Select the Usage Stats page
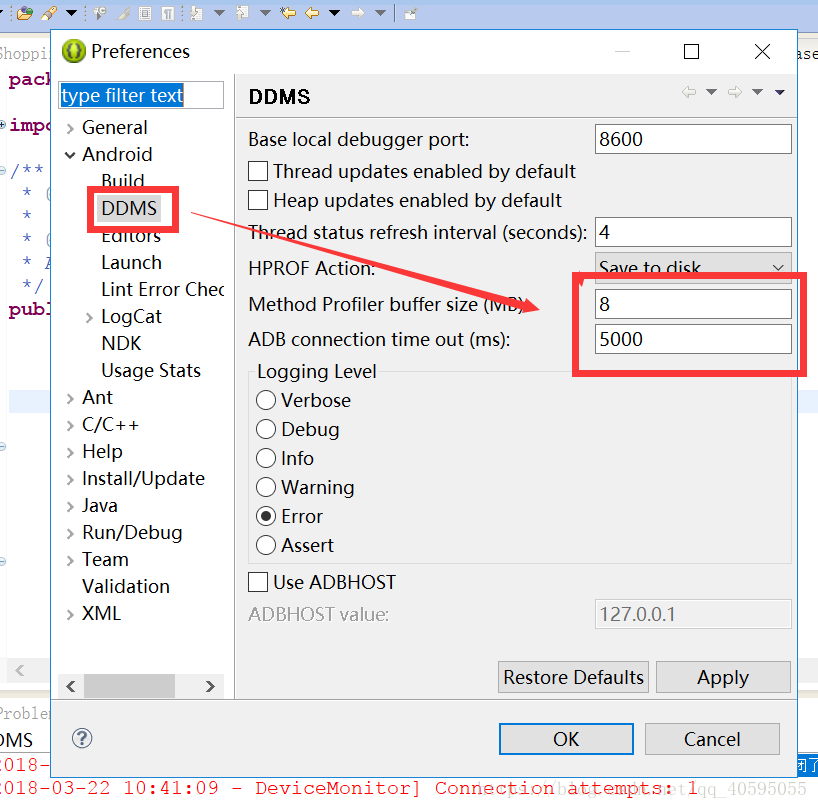This screenshot has width=818, height=809. 151,370
